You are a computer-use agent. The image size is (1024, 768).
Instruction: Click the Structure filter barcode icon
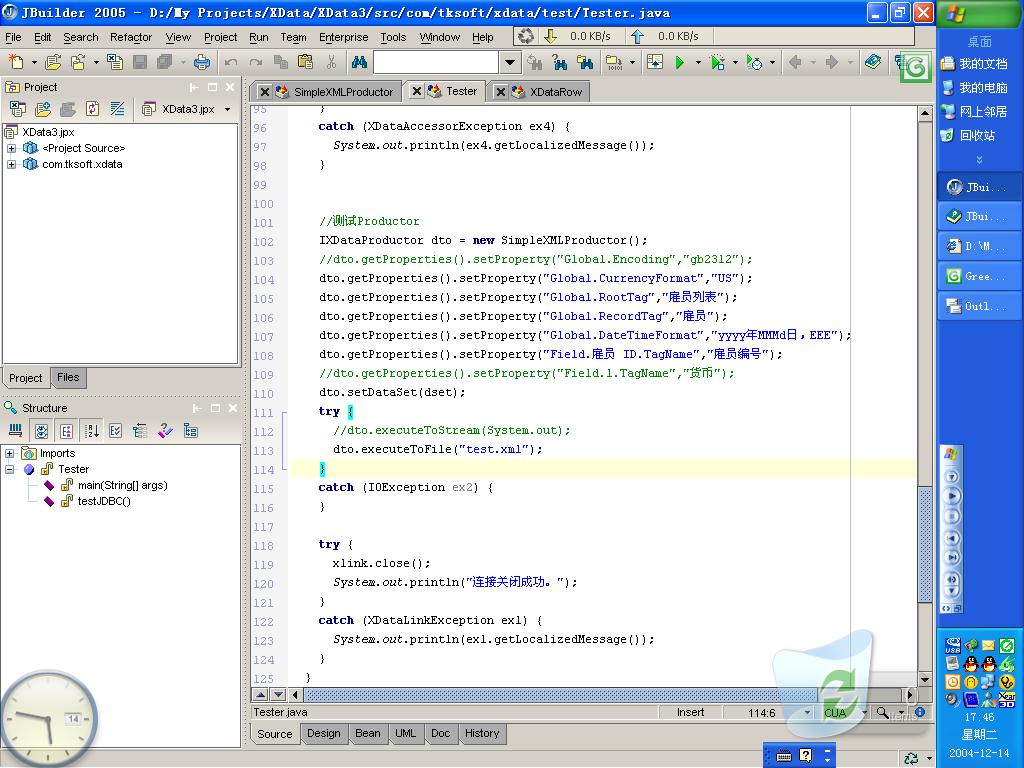16,430
